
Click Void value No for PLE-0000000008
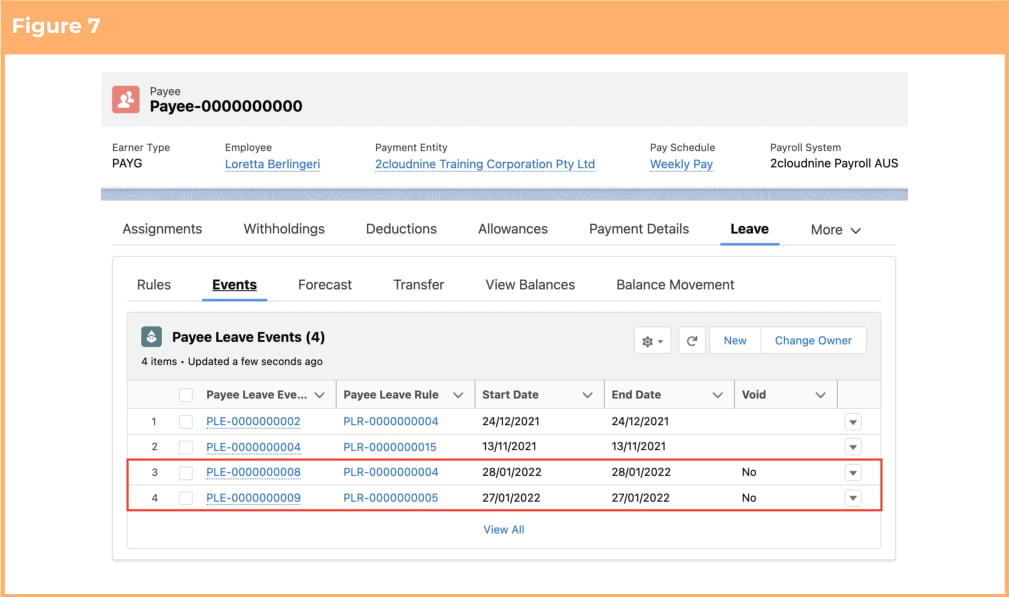[749, 472]
